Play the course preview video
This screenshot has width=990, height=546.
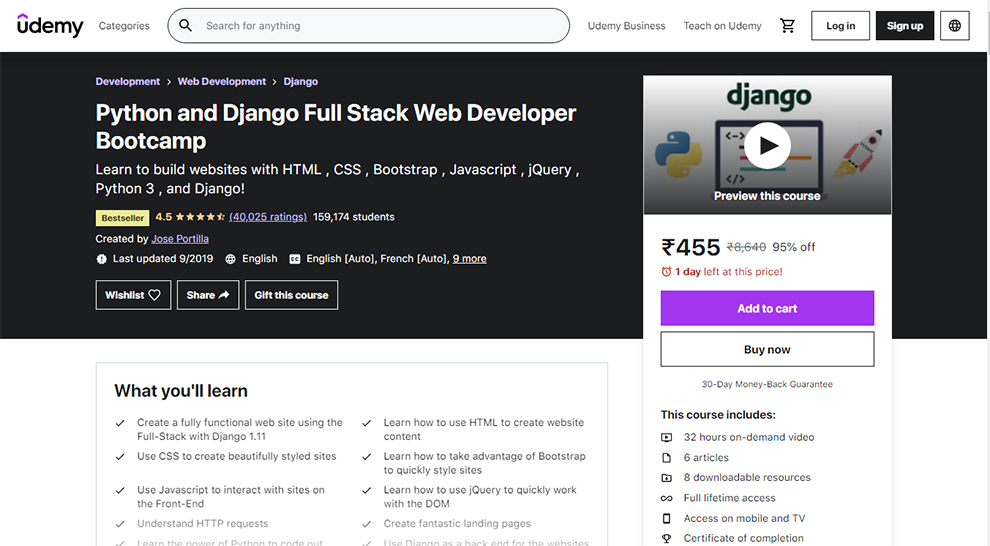pos(767,146)
